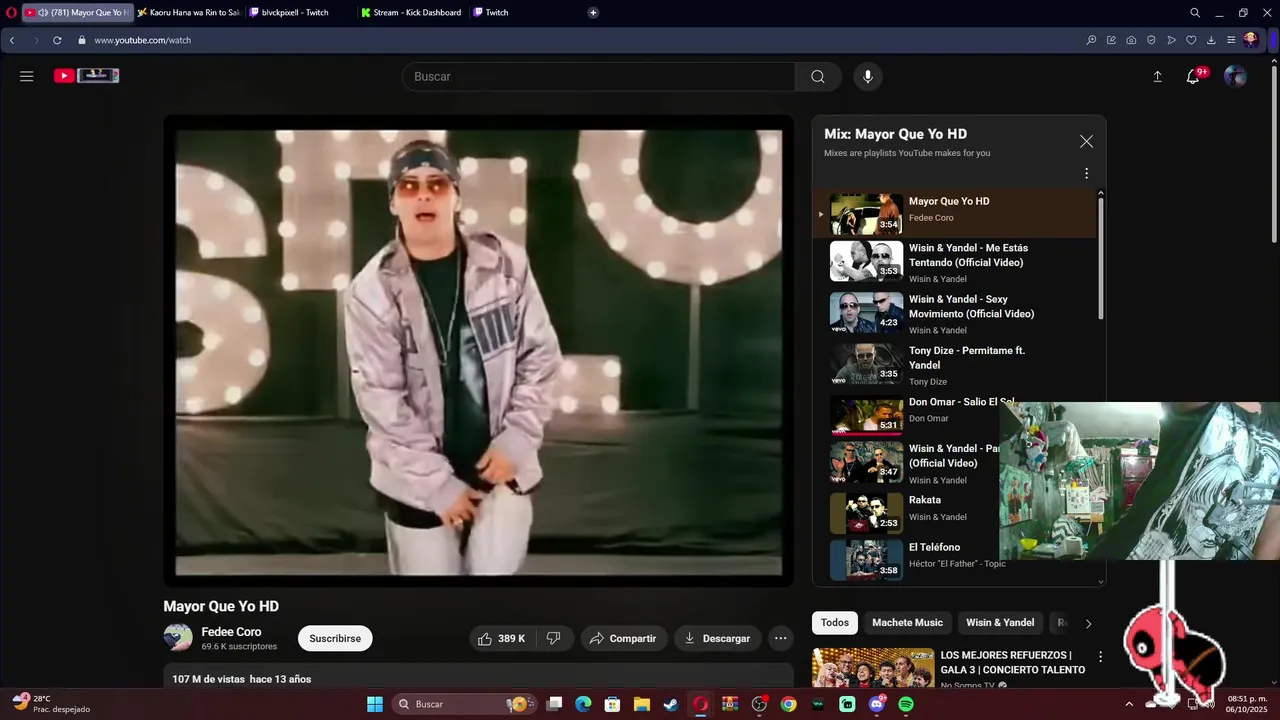The height and width of the screenshot is (720, 1280).
Task: Select the Mayor Que Yo HD playlist item
Action: point(955,212)
